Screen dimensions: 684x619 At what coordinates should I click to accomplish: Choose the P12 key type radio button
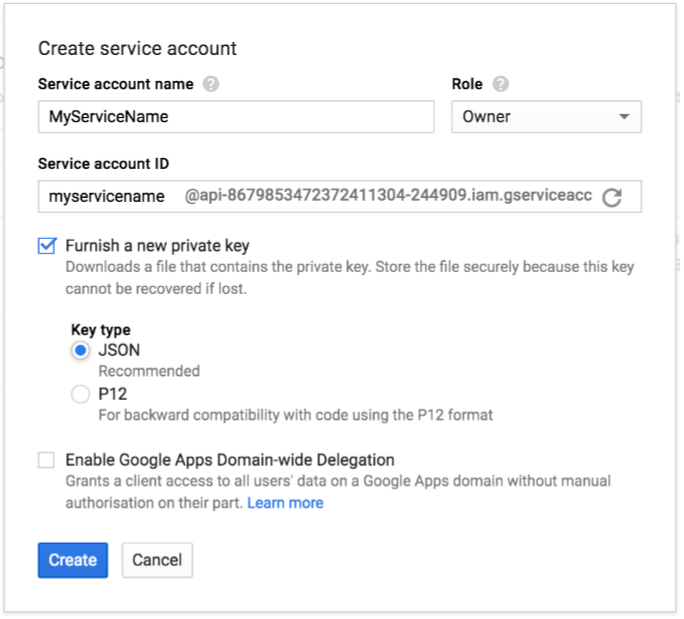[x=80, y=394]
